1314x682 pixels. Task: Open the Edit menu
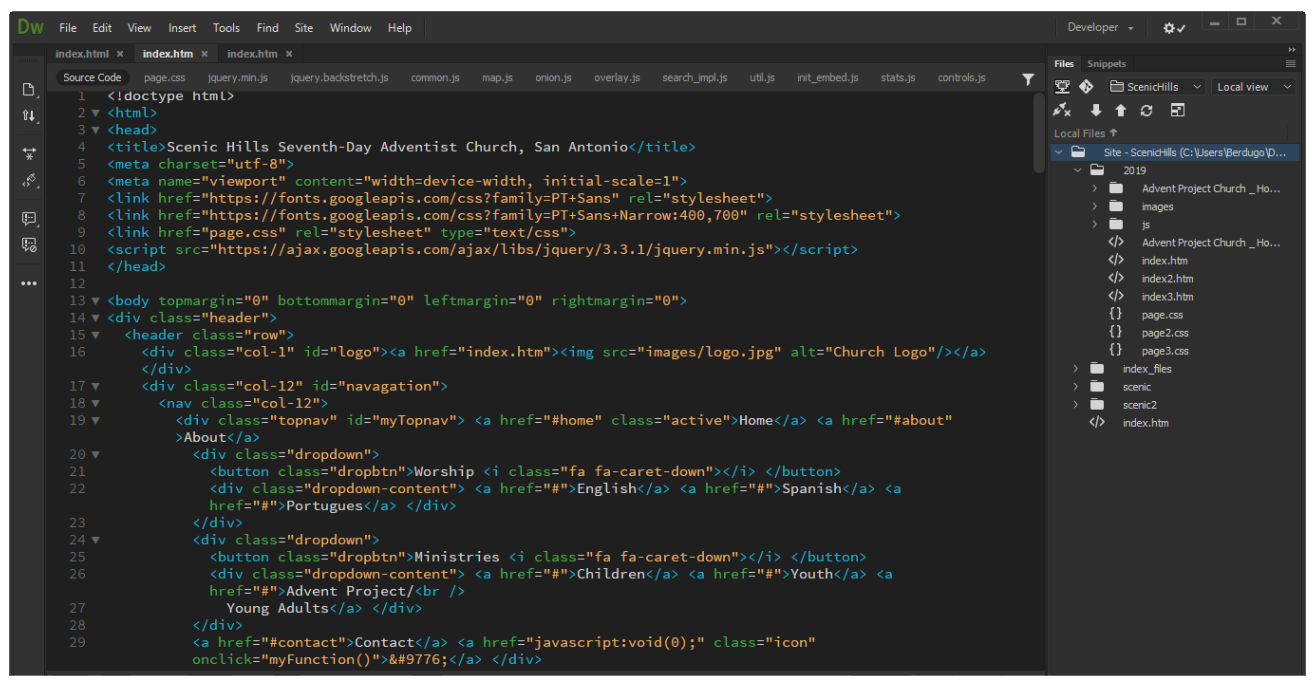[x=102, y=28]
